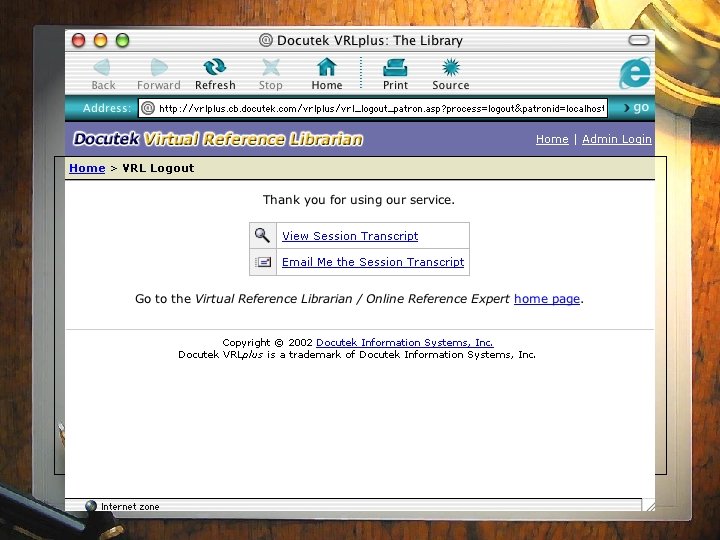720x540 pixels.
Task: Go to the browser Home icon
Action: pyautogui.click(x=326, y=67)
